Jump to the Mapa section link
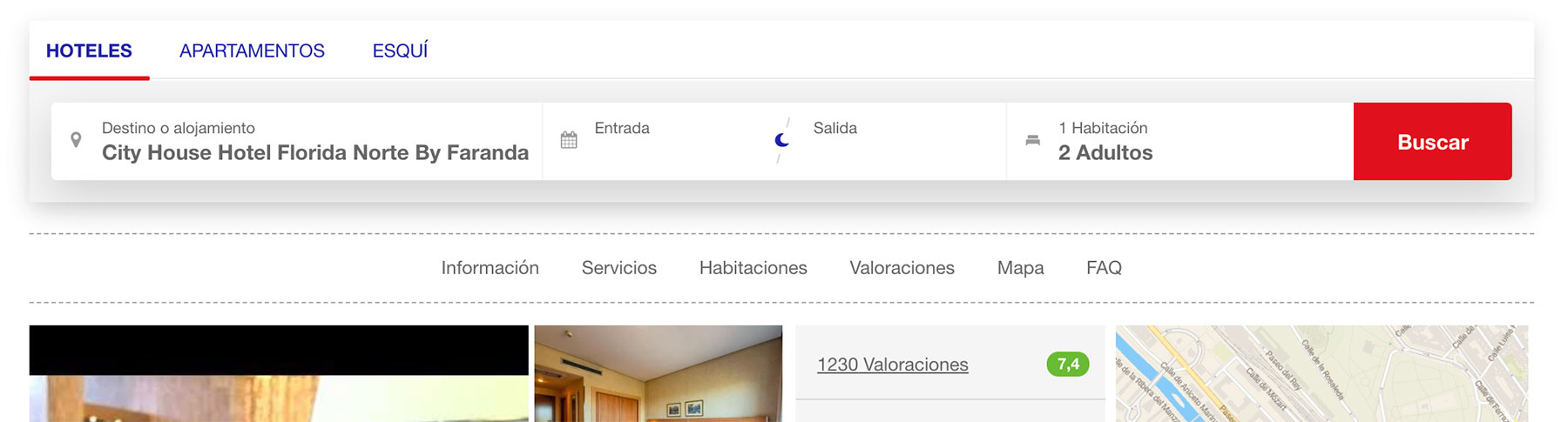Image resolution: width=1568 pixels, height=422 pixels. click(1020, 268)
